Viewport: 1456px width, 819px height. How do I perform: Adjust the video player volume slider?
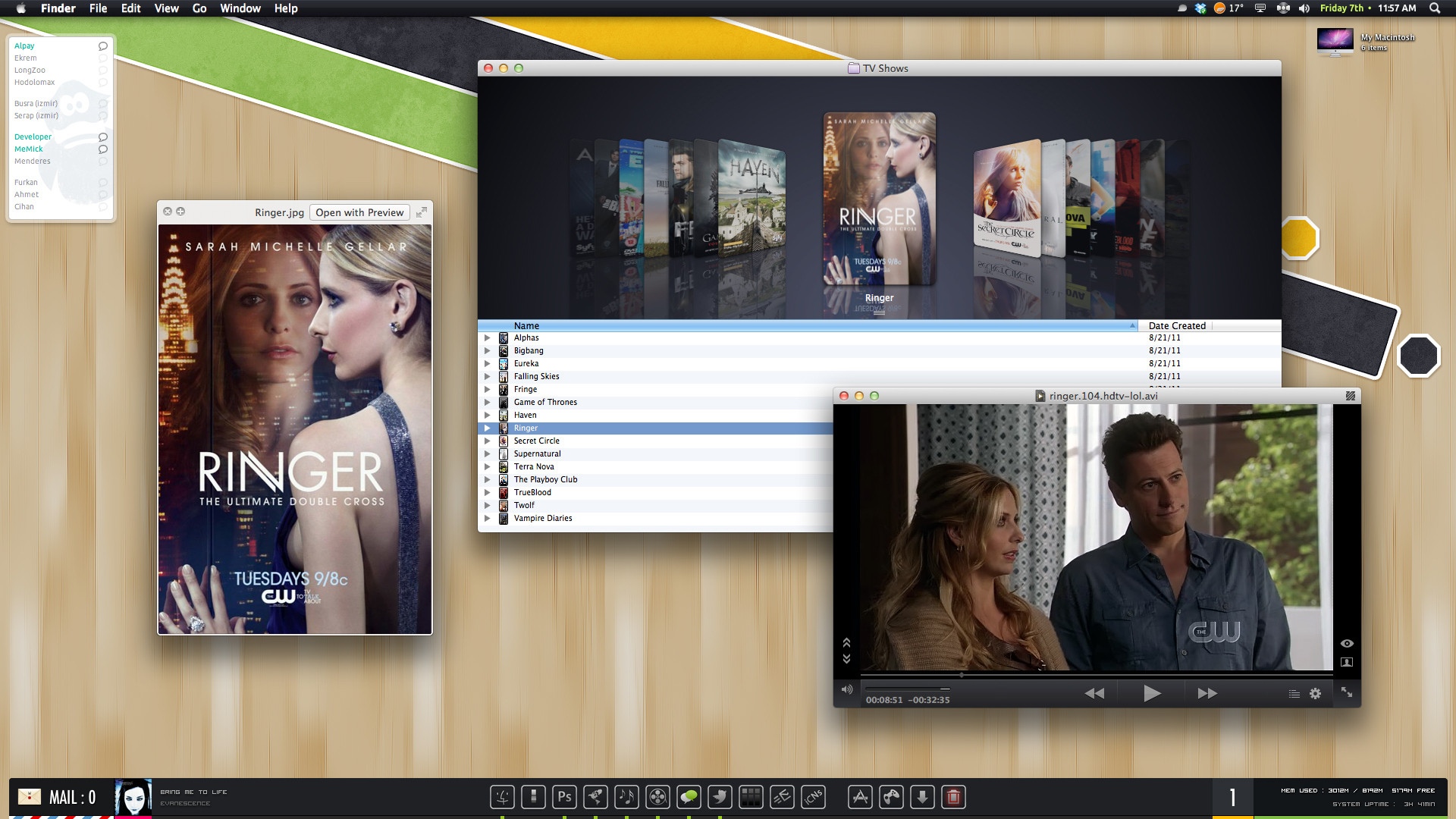click(x=908, y=689)
